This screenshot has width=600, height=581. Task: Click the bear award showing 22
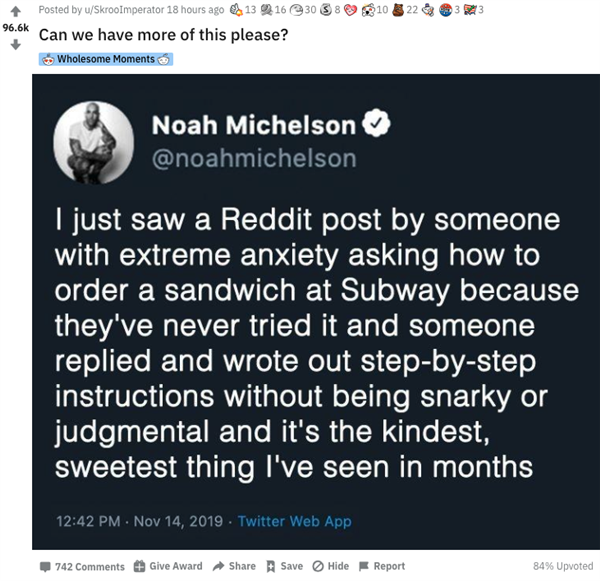(398, 10)
